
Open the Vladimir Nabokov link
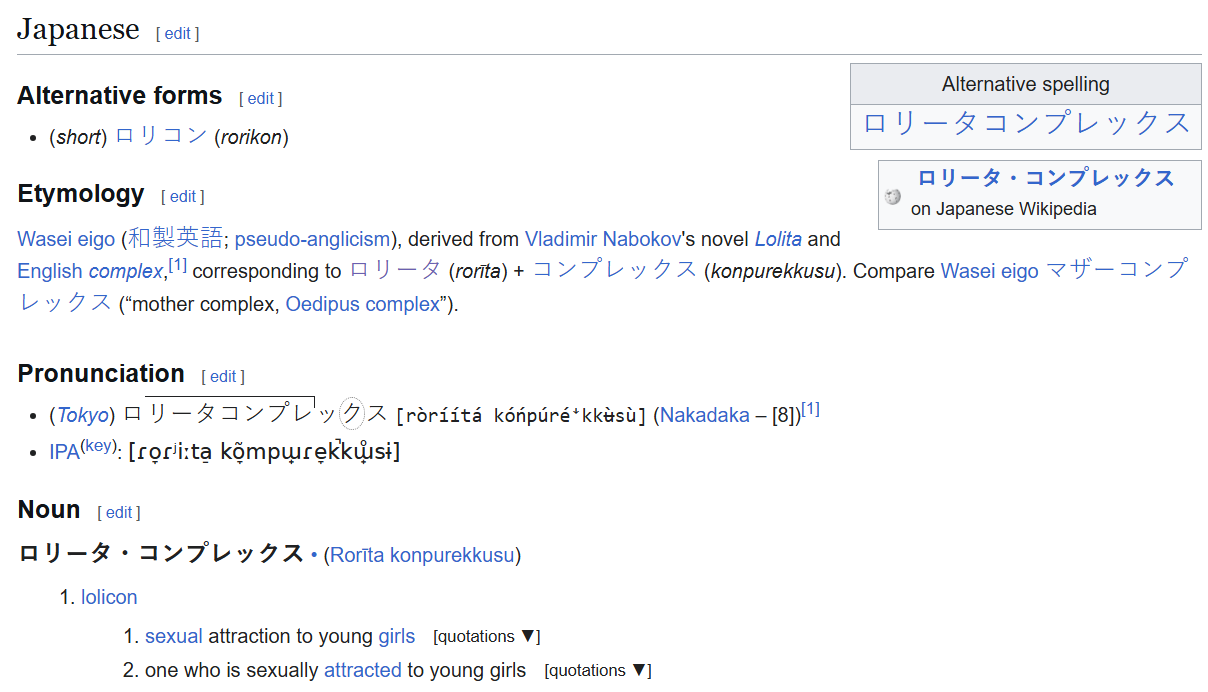tap(602, 239)
